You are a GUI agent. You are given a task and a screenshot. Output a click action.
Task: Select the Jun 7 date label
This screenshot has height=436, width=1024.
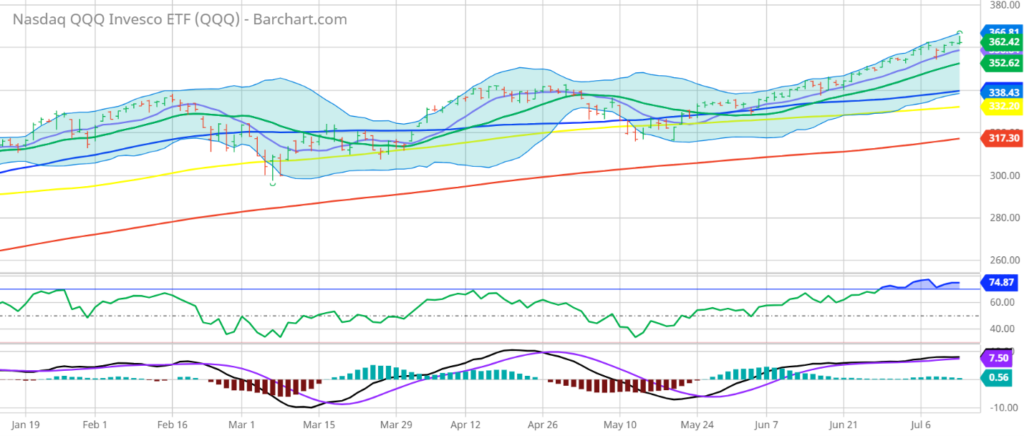point(768,425)
